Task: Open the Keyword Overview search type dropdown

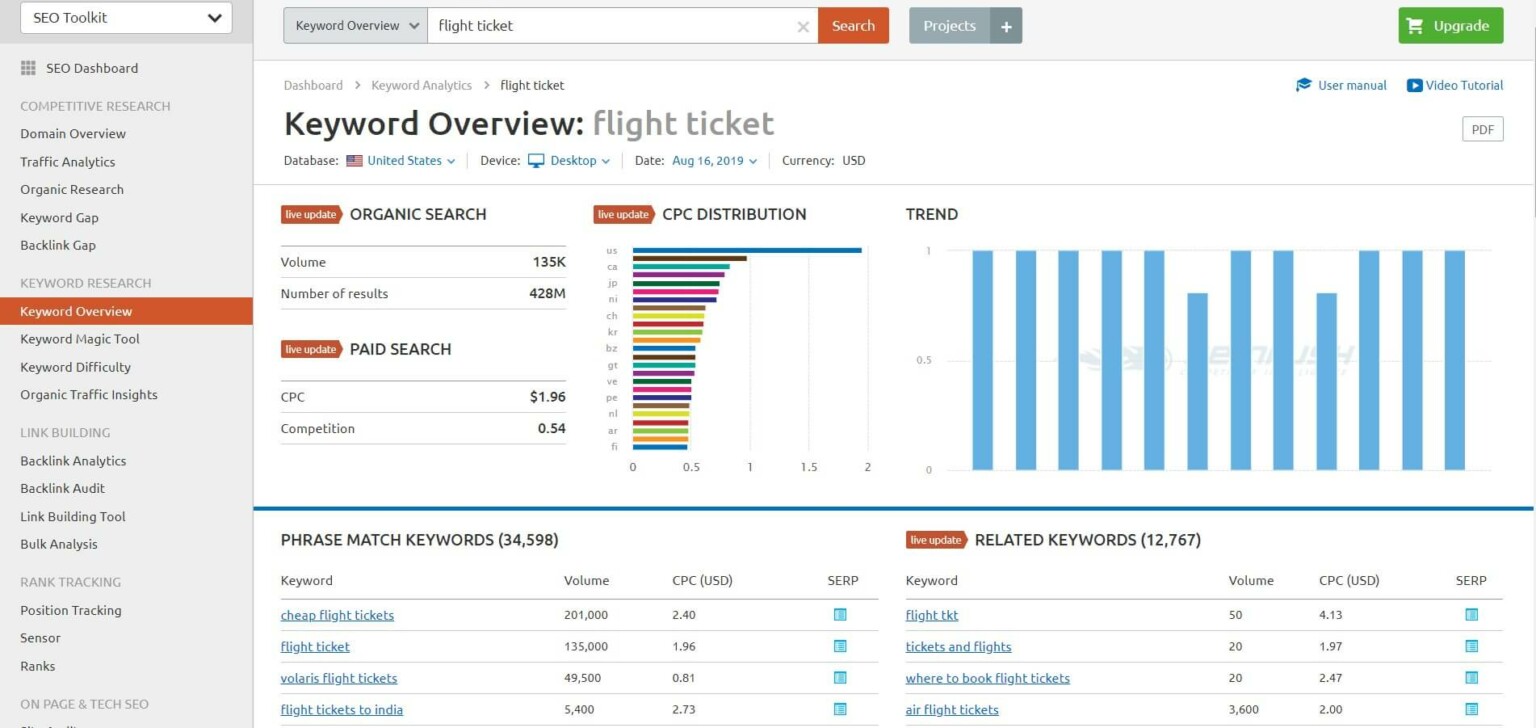Action: click(354, 25)
